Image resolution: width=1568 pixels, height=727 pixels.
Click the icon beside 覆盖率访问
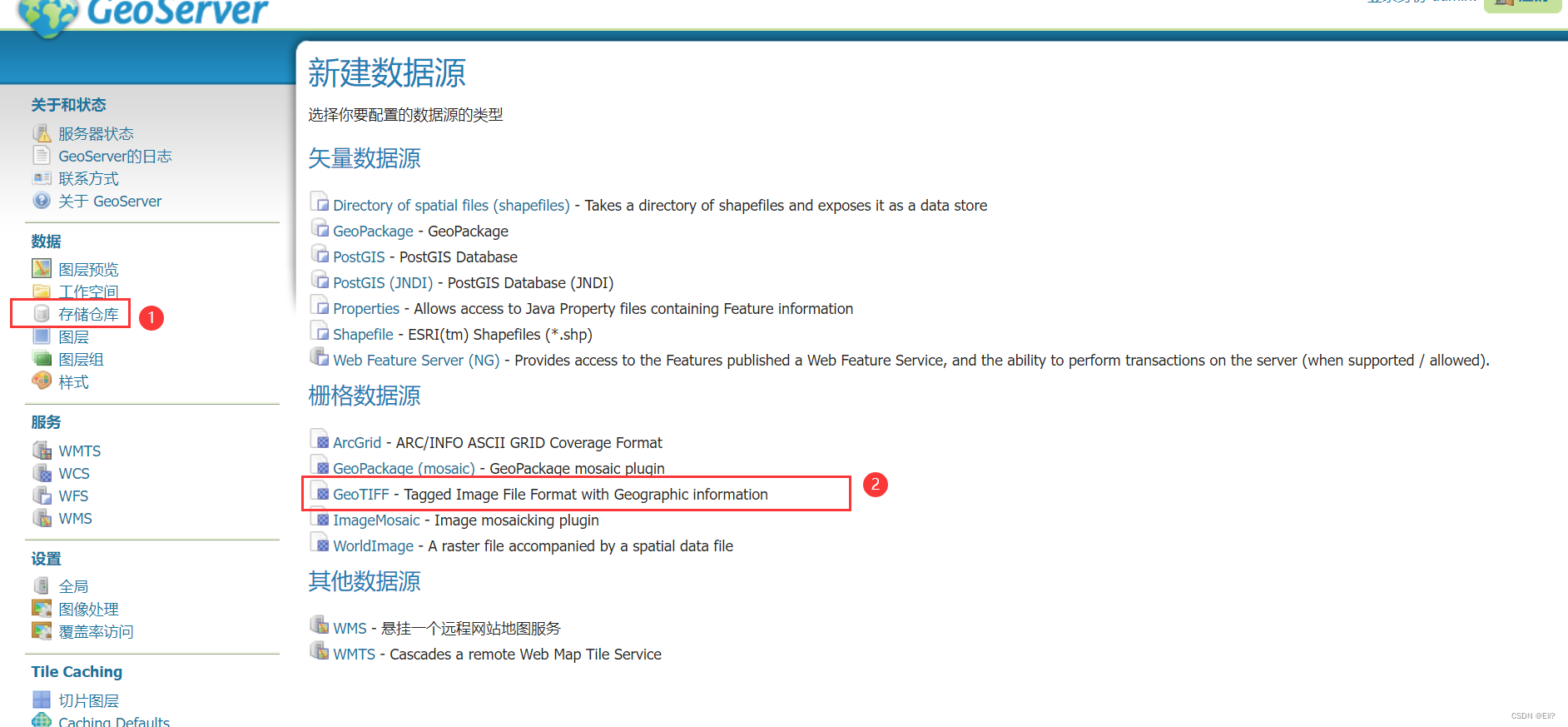point(42,630)
